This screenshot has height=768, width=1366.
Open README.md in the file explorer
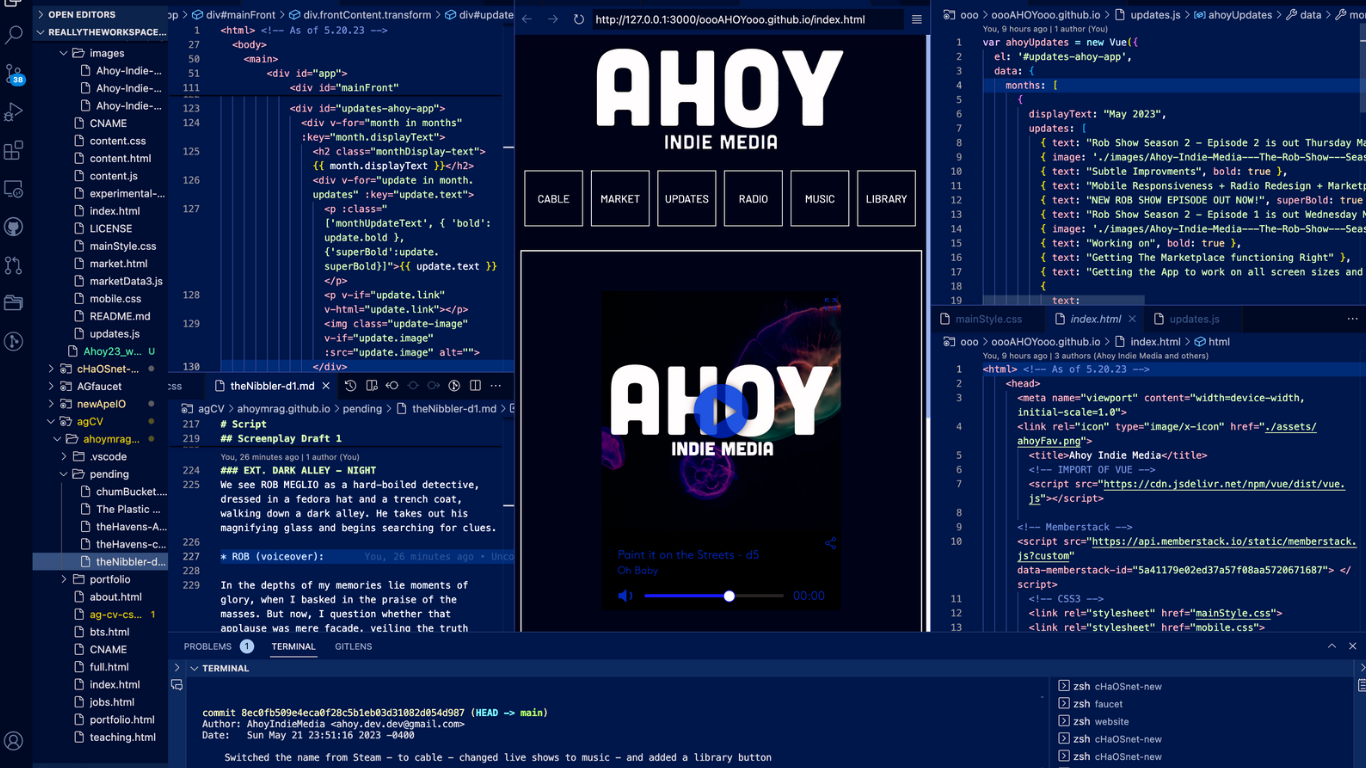(120, 316)
